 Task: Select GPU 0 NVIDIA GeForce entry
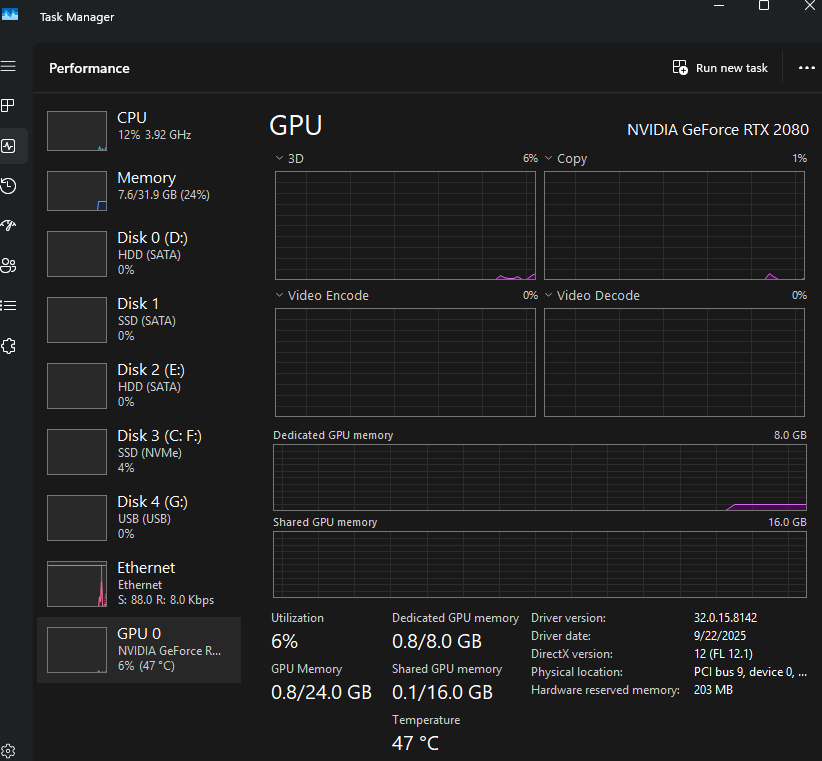click(x=139, y=650)
